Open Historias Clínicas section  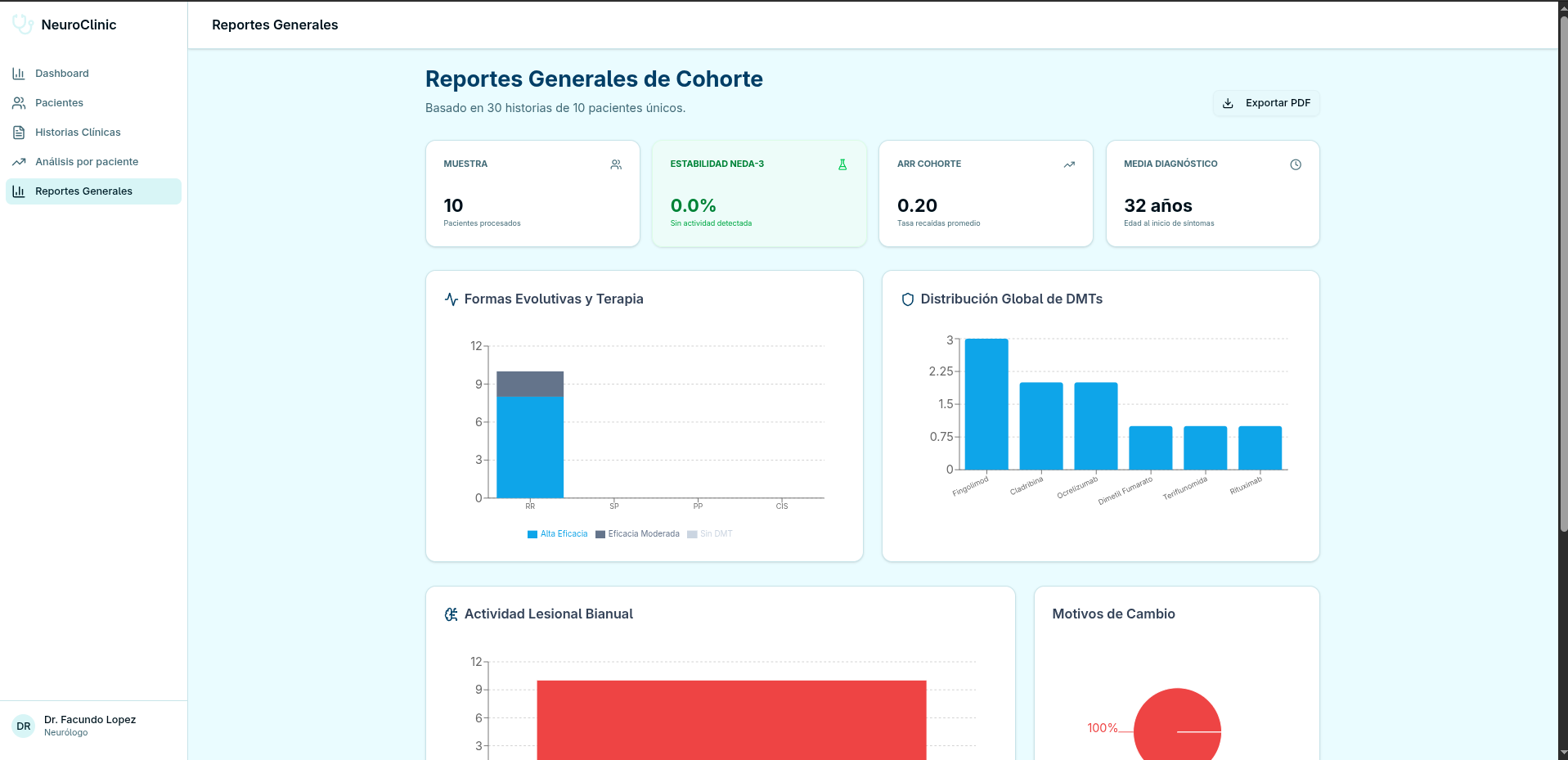[x=93, y=133]
